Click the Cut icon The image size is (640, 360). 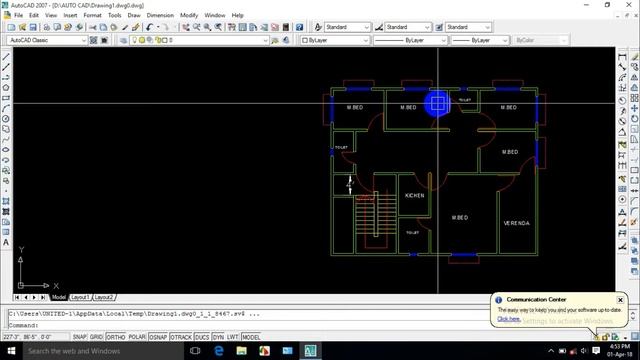[93, 27]
